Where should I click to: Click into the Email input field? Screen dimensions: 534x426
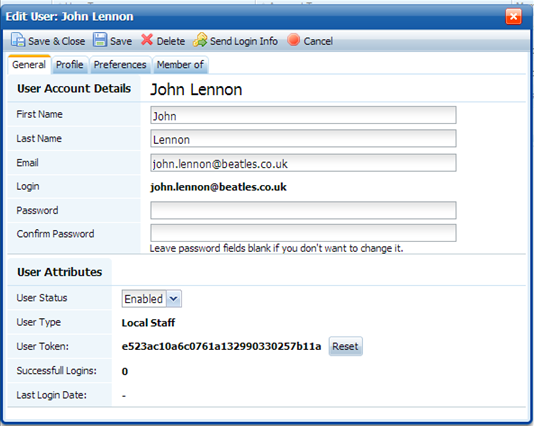[x=303, y=163]
